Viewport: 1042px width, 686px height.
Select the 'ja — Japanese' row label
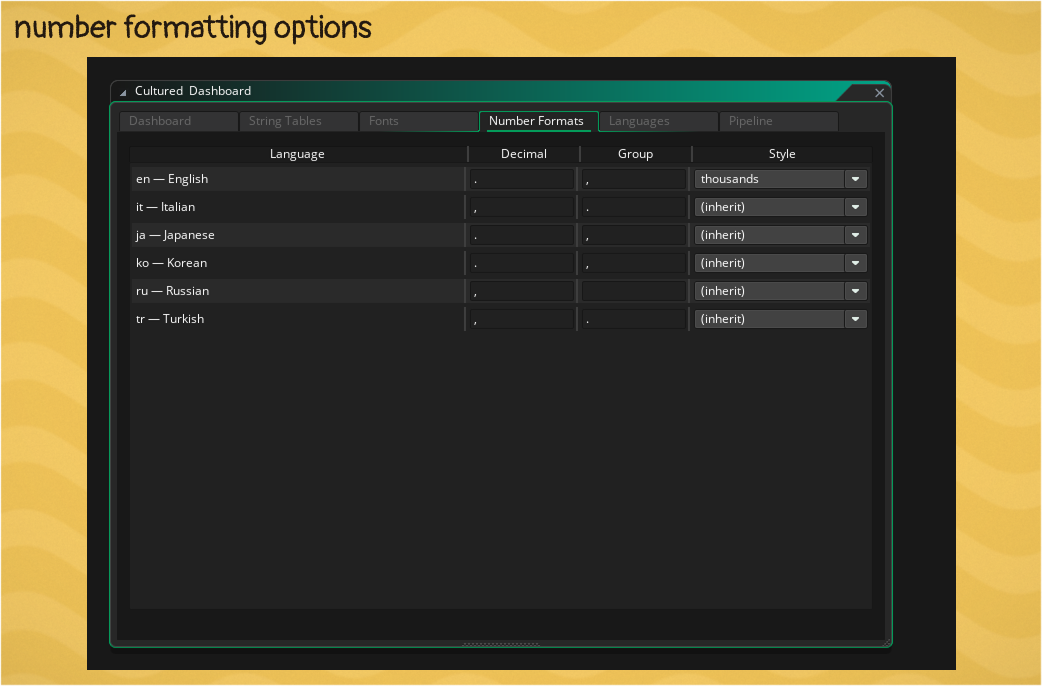point(175,235)
